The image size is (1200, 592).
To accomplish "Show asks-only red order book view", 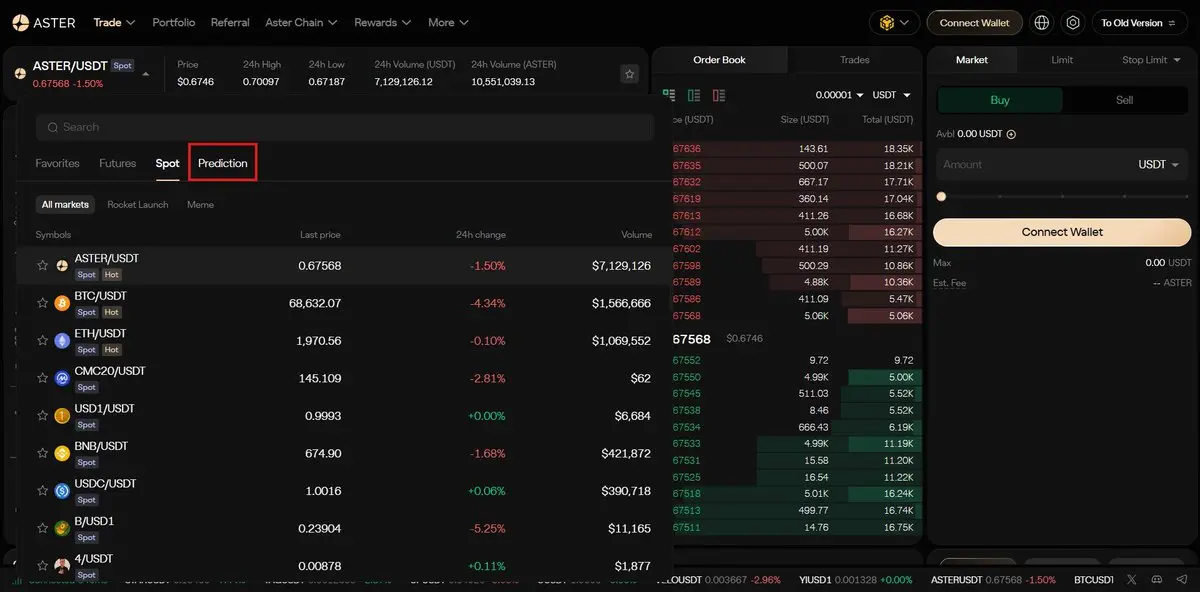I will [719, 95].
